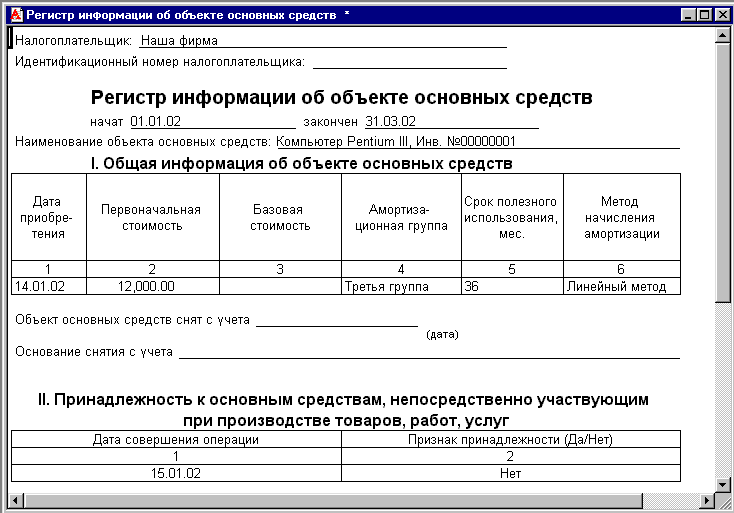Click the blank taxpayer ID number field
Image resolution: width=734 pixels, height=513 pixels.
tap(410, 62)
